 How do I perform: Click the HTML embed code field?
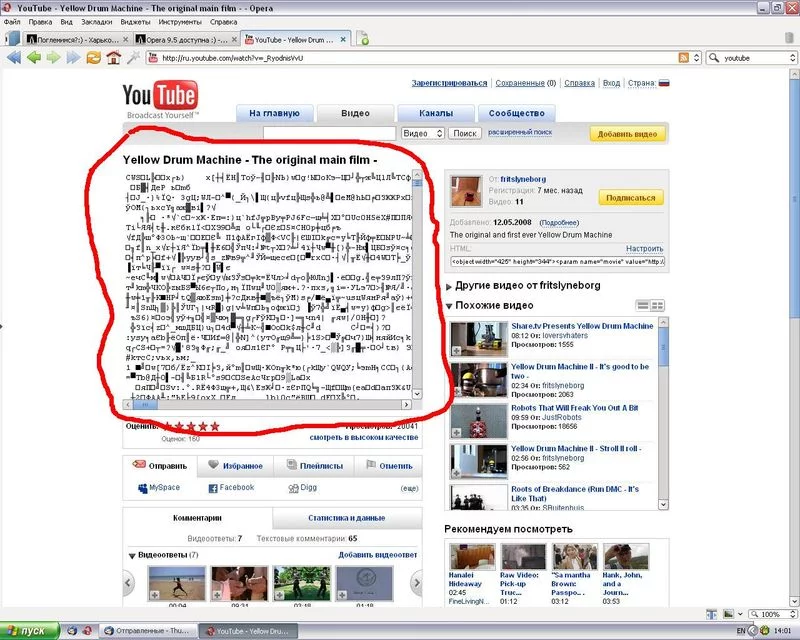click(x=557, y=261)
